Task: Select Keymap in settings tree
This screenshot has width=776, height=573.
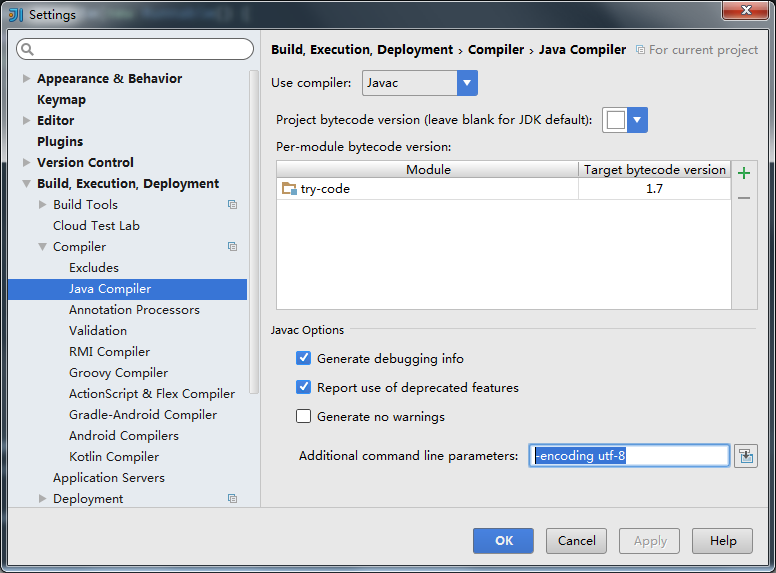Action: pos(61,99)
